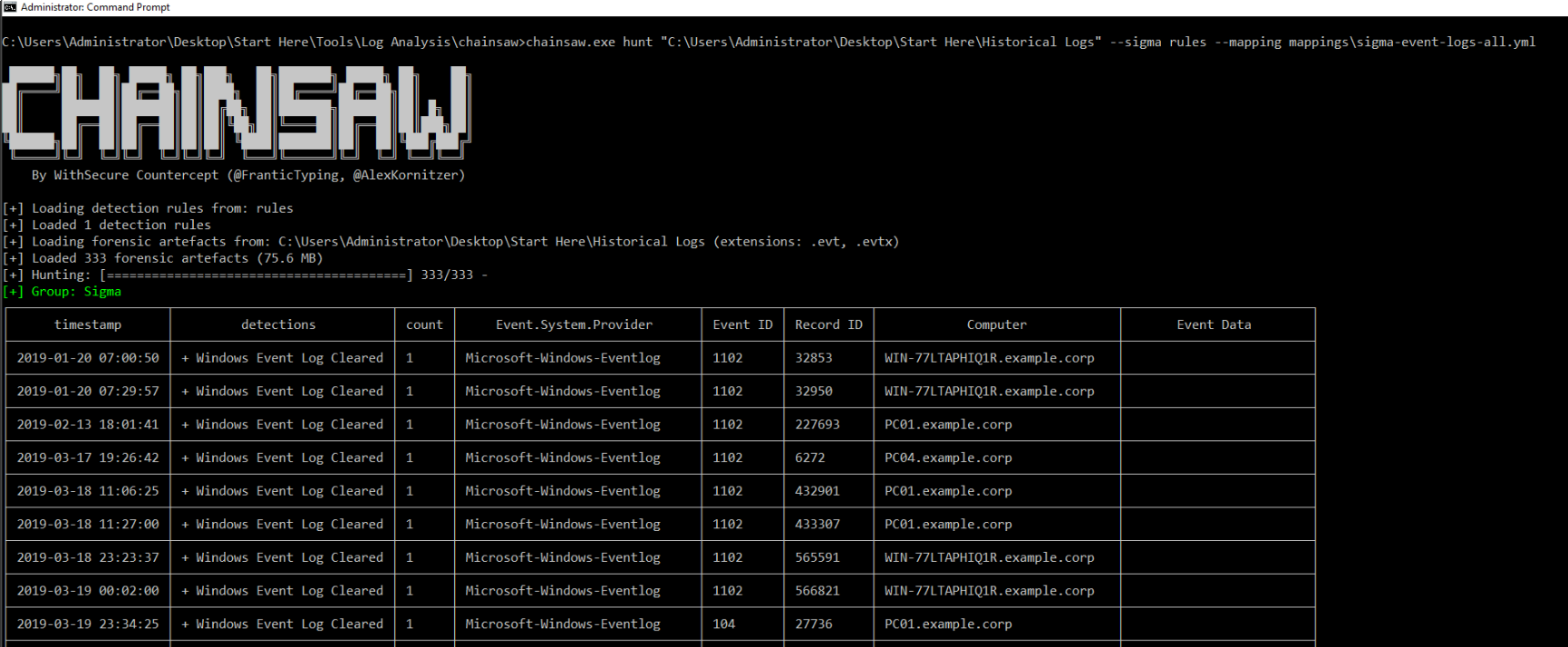Click Record ID 565591
The image size is (1568, 647).
click(x=818, y=557)
